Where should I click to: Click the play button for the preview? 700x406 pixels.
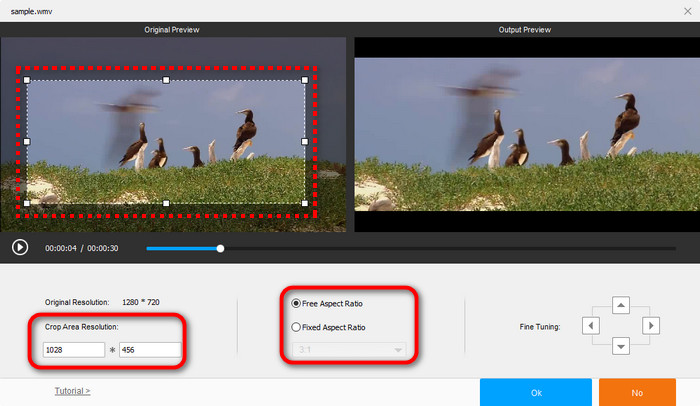click(x=20, y=247)
